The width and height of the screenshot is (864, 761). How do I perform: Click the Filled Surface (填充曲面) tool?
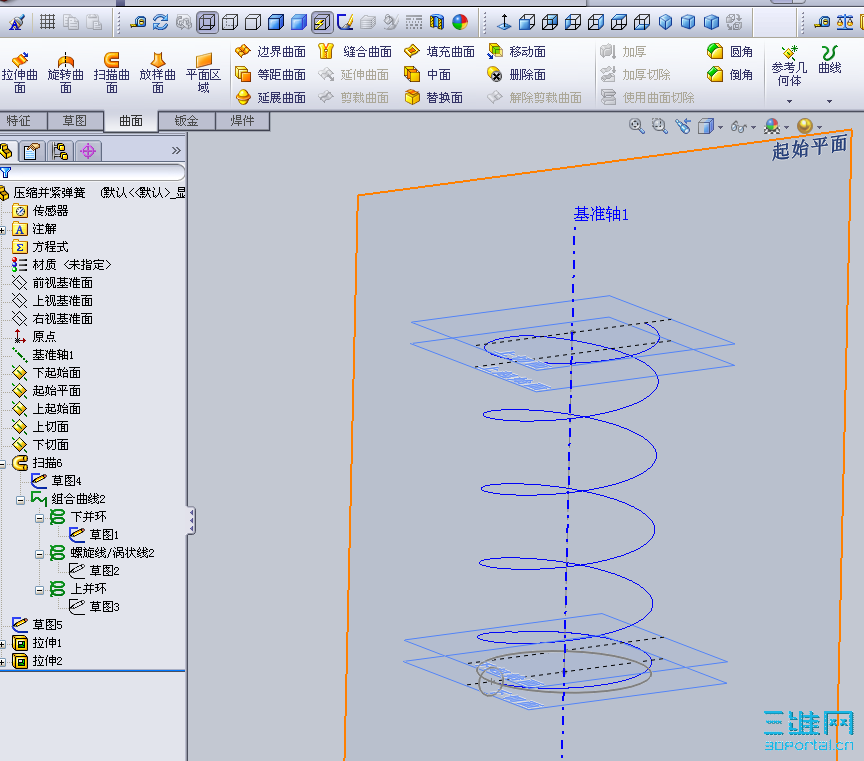click(x=439, y=52)
